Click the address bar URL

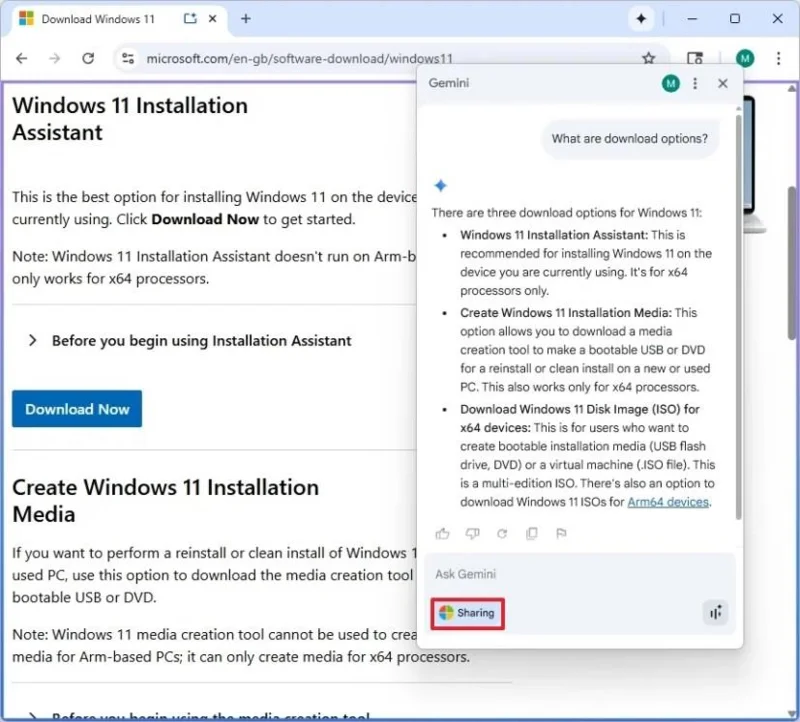(x=299, y=59)
